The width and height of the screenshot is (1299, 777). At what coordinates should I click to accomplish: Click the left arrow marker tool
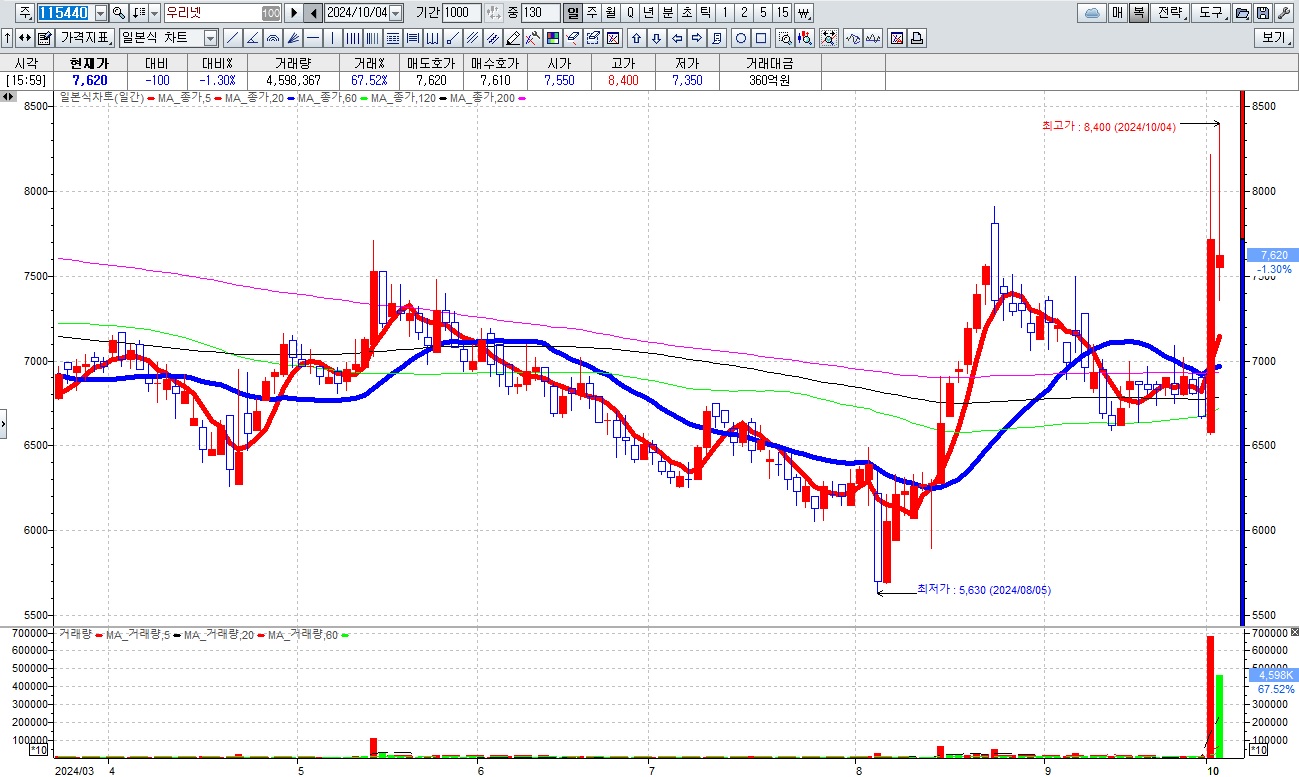677,38
